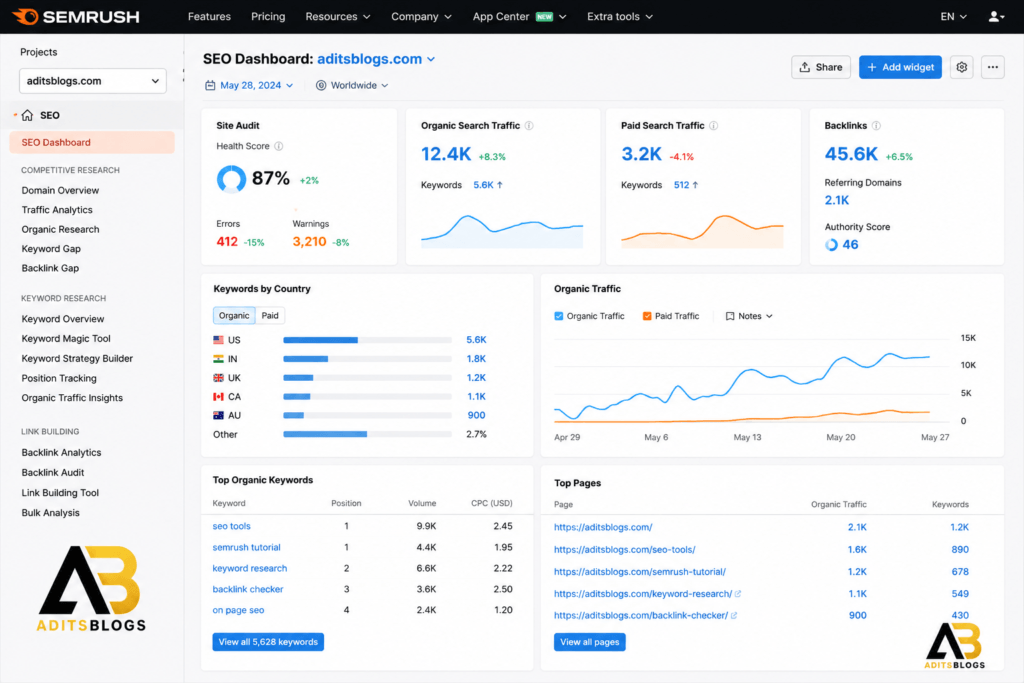Click the 2.1K referring domains value

[x=837, y=200]
